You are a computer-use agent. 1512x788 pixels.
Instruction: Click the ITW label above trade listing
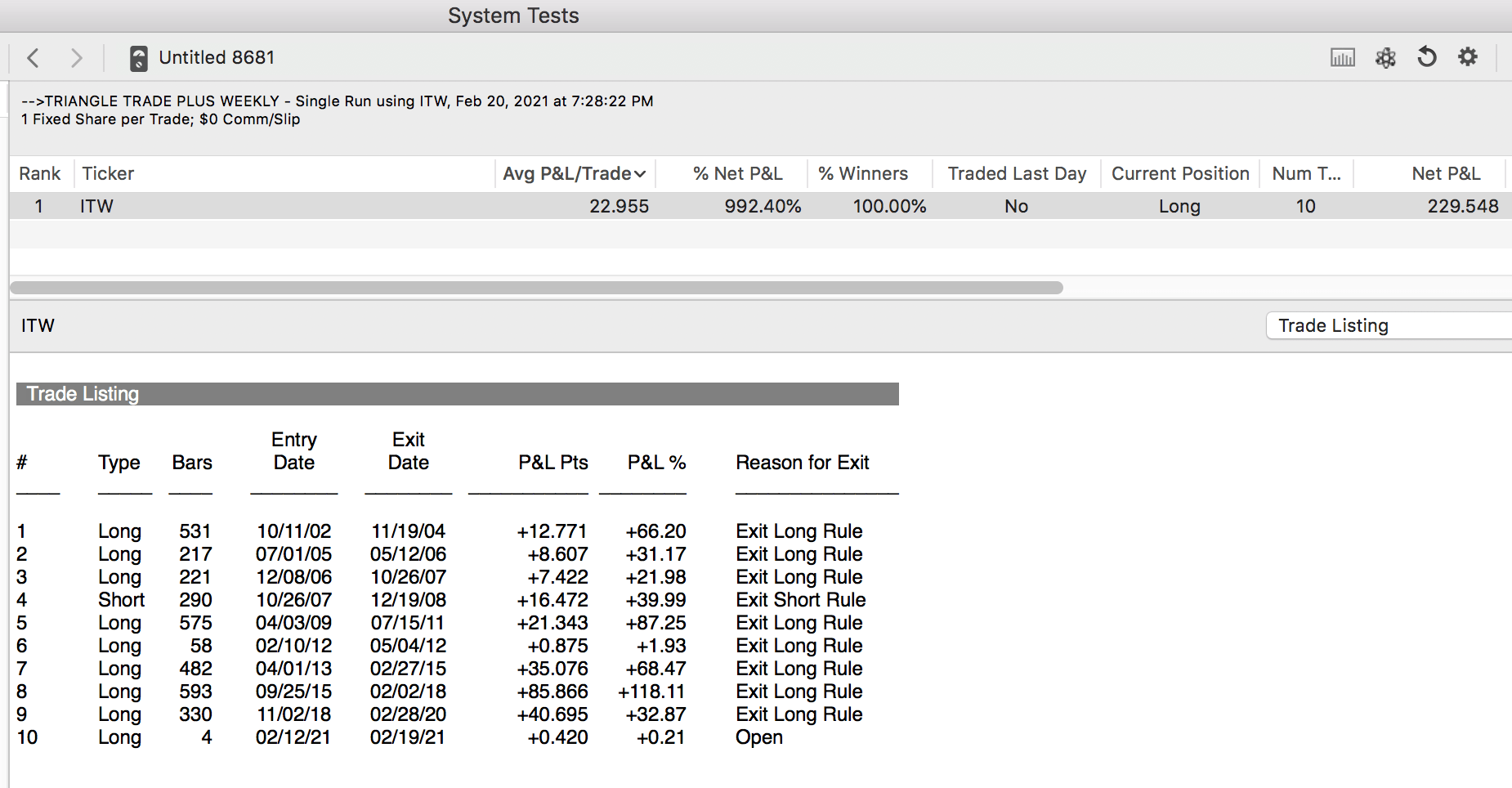coord(38,325)
